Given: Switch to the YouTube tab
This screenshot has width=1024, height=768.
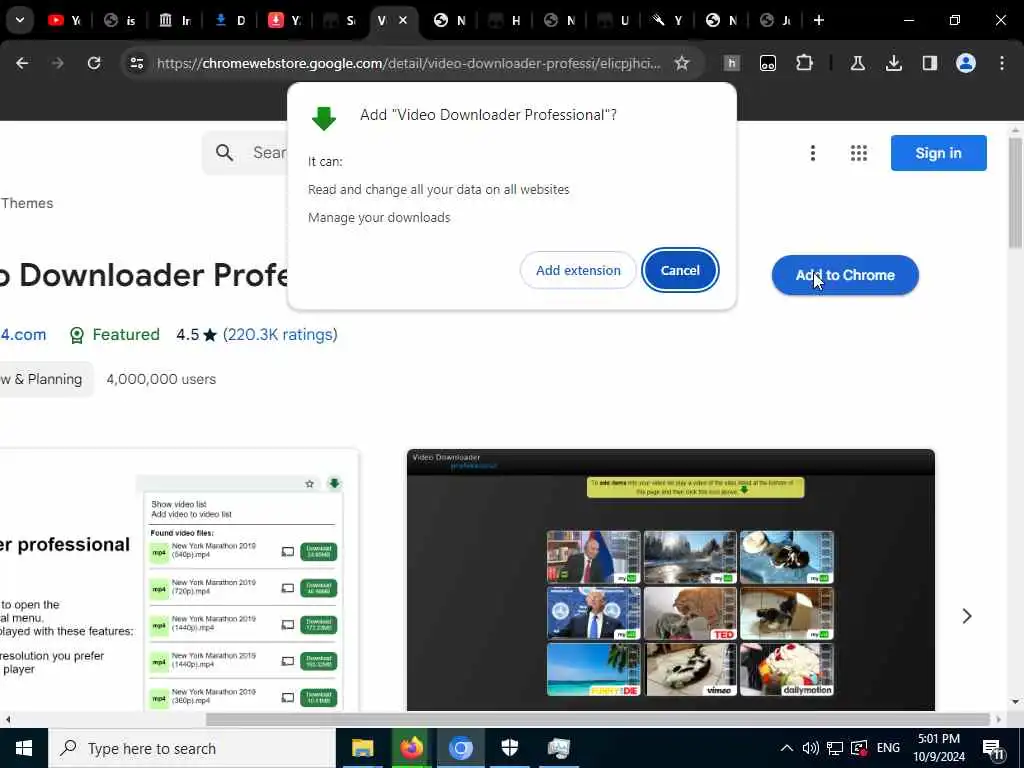Looking at the screenshot, I should click(x=65, y=20).
